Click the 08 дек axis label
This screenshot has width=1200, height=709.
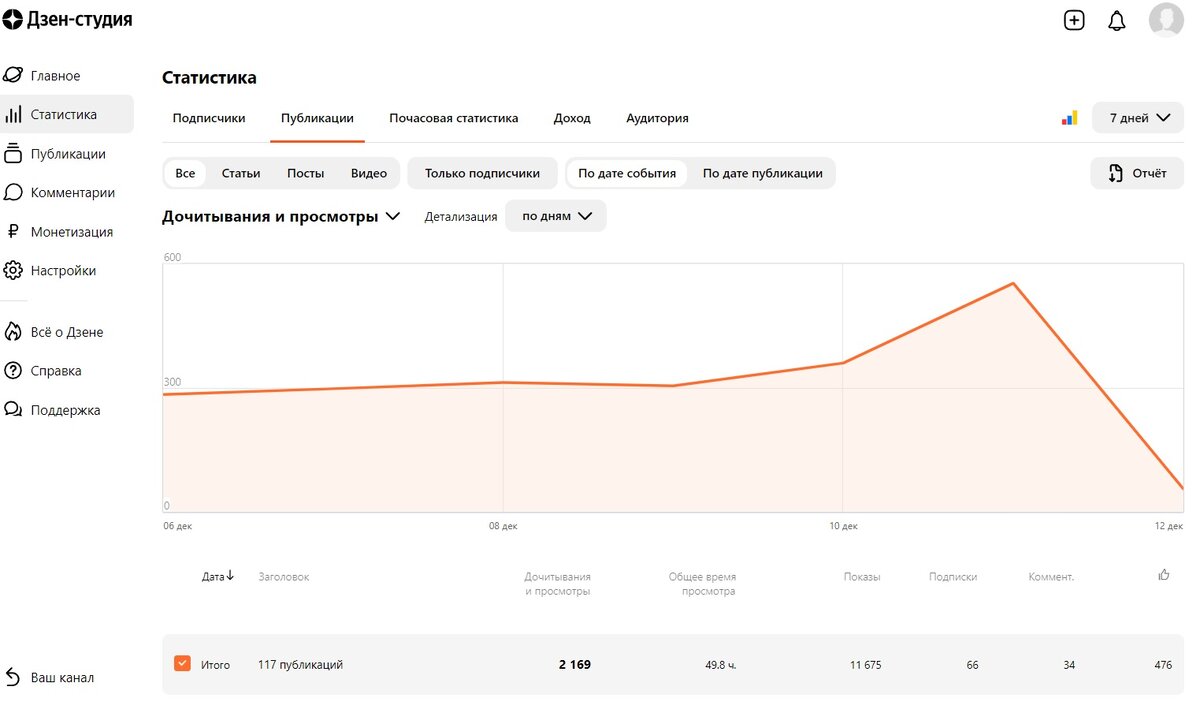(x=503, y=525)
